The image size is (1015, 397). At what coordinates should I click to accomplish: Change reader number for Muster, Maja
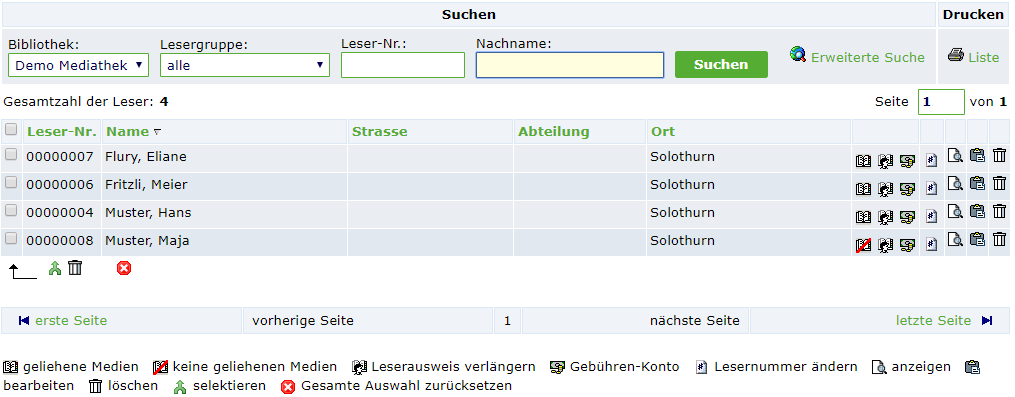point(931,245)
